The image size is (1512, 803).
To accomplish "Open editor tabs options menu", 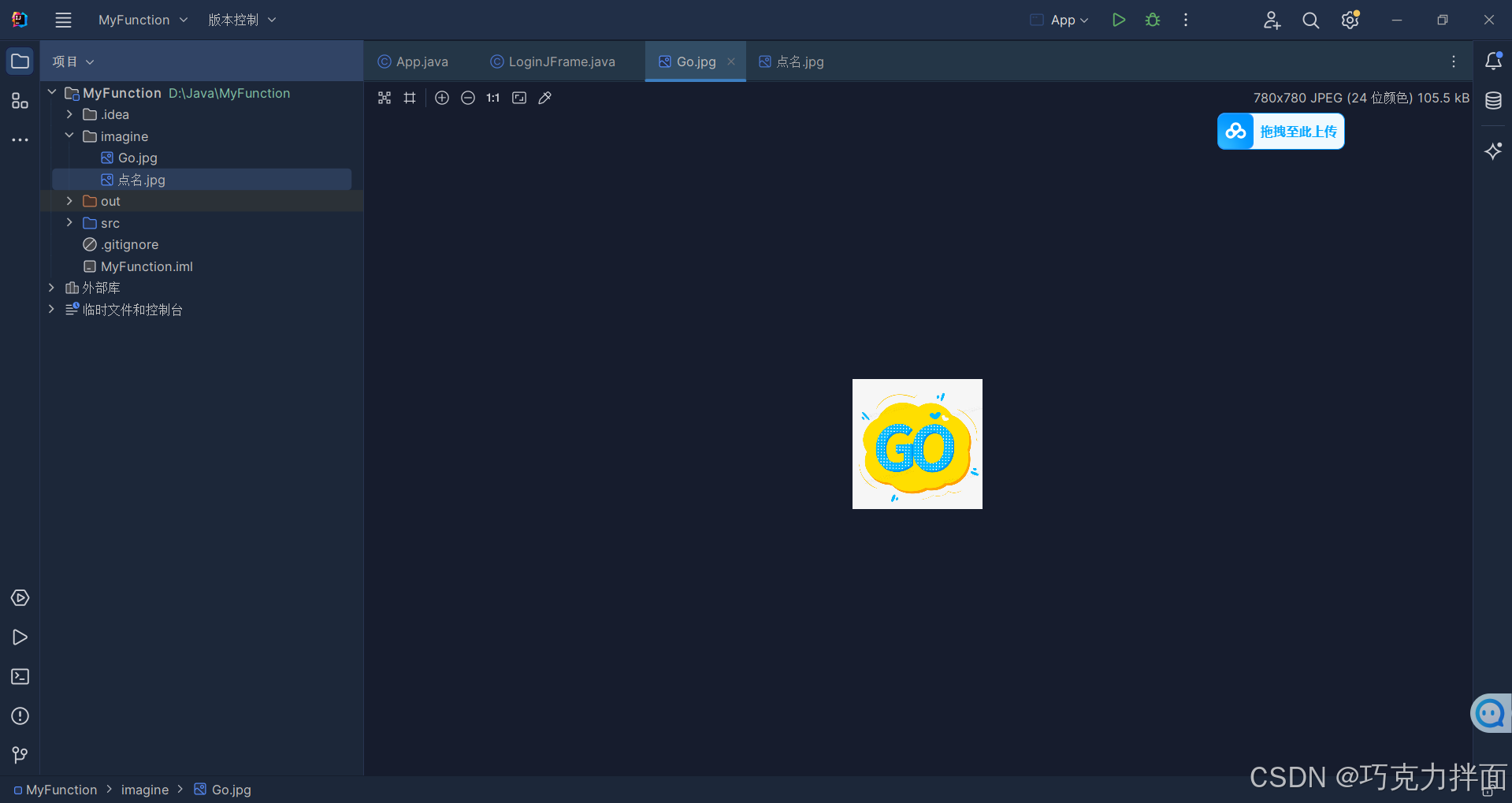I will pos(1454,61).
